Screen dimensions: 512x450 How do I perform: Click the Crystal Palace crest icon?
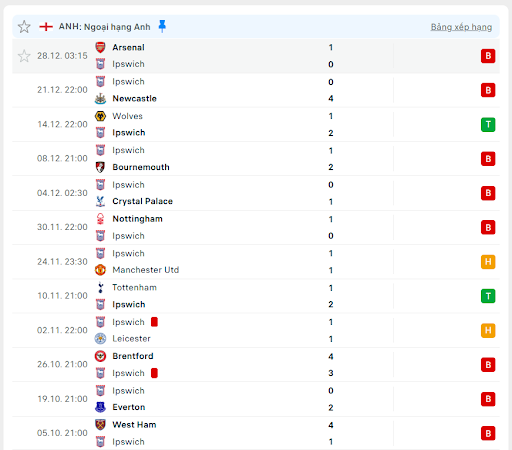coord(100,201)
